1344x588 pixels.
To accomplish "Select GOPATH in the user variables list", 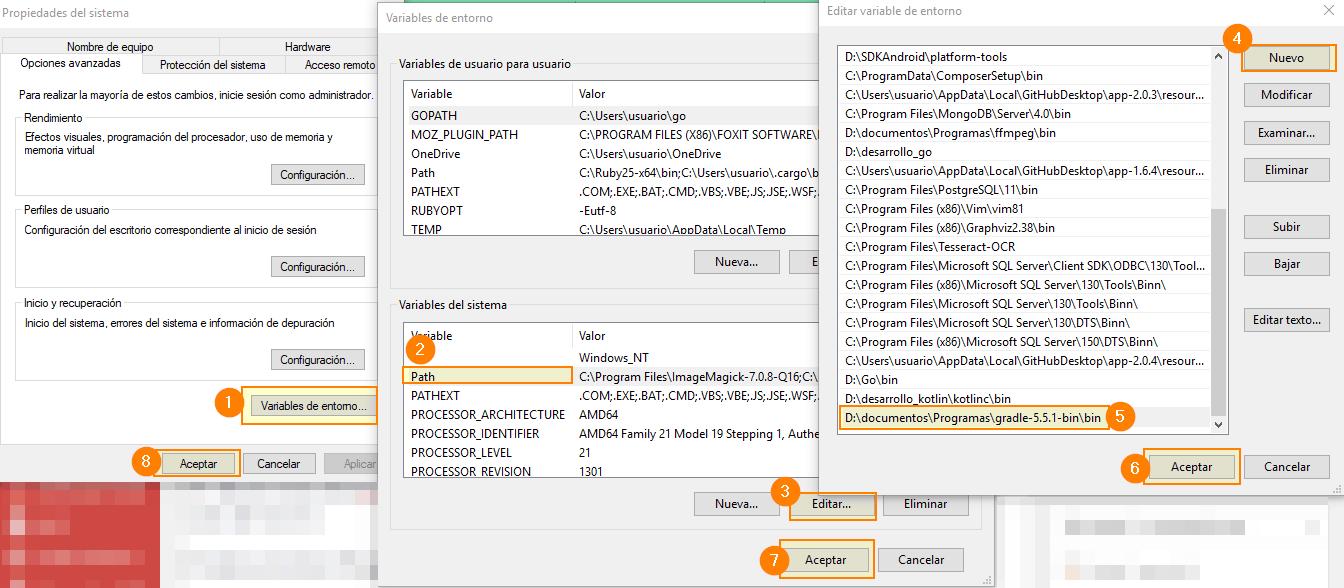I will 488,116.
